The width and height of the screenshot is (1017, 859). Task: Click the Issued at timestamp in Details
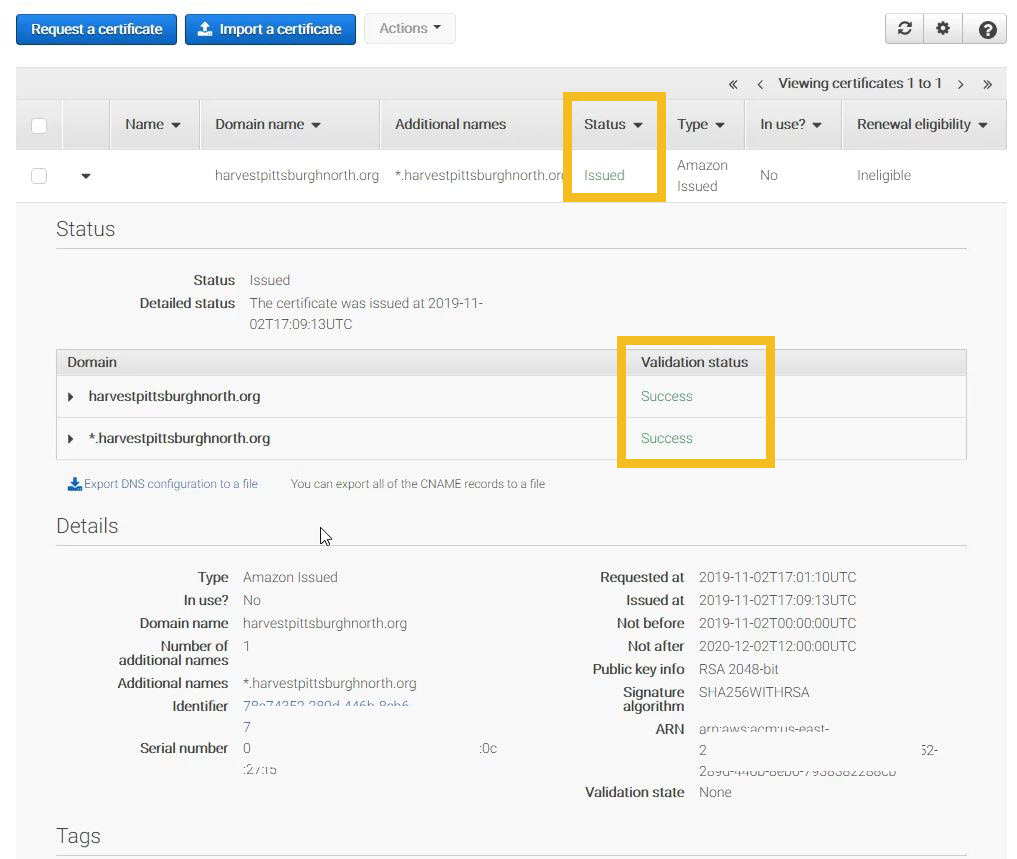(x=777, y=600)
